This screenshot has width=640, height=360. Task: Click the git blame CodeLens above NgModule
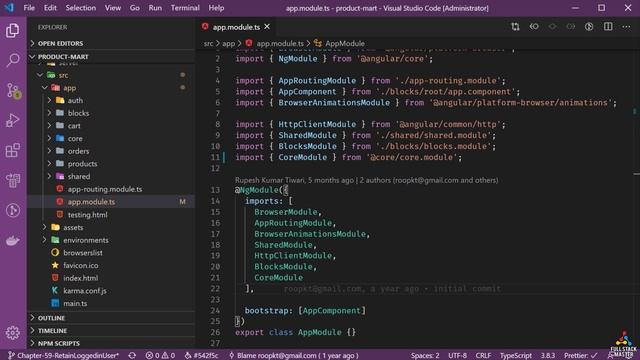tap(366, 180)
